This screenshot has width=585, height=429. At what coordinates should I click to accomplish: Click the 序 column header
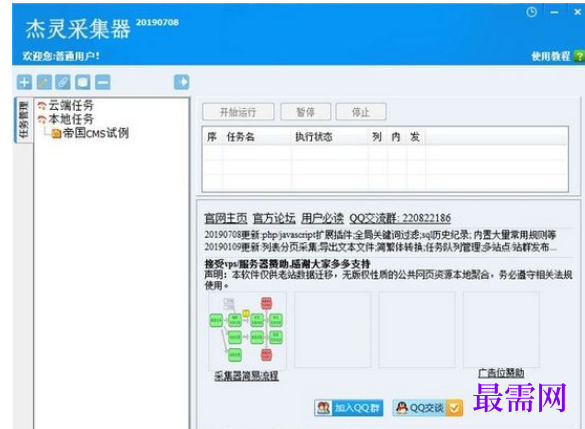click(x=212, y=137)
